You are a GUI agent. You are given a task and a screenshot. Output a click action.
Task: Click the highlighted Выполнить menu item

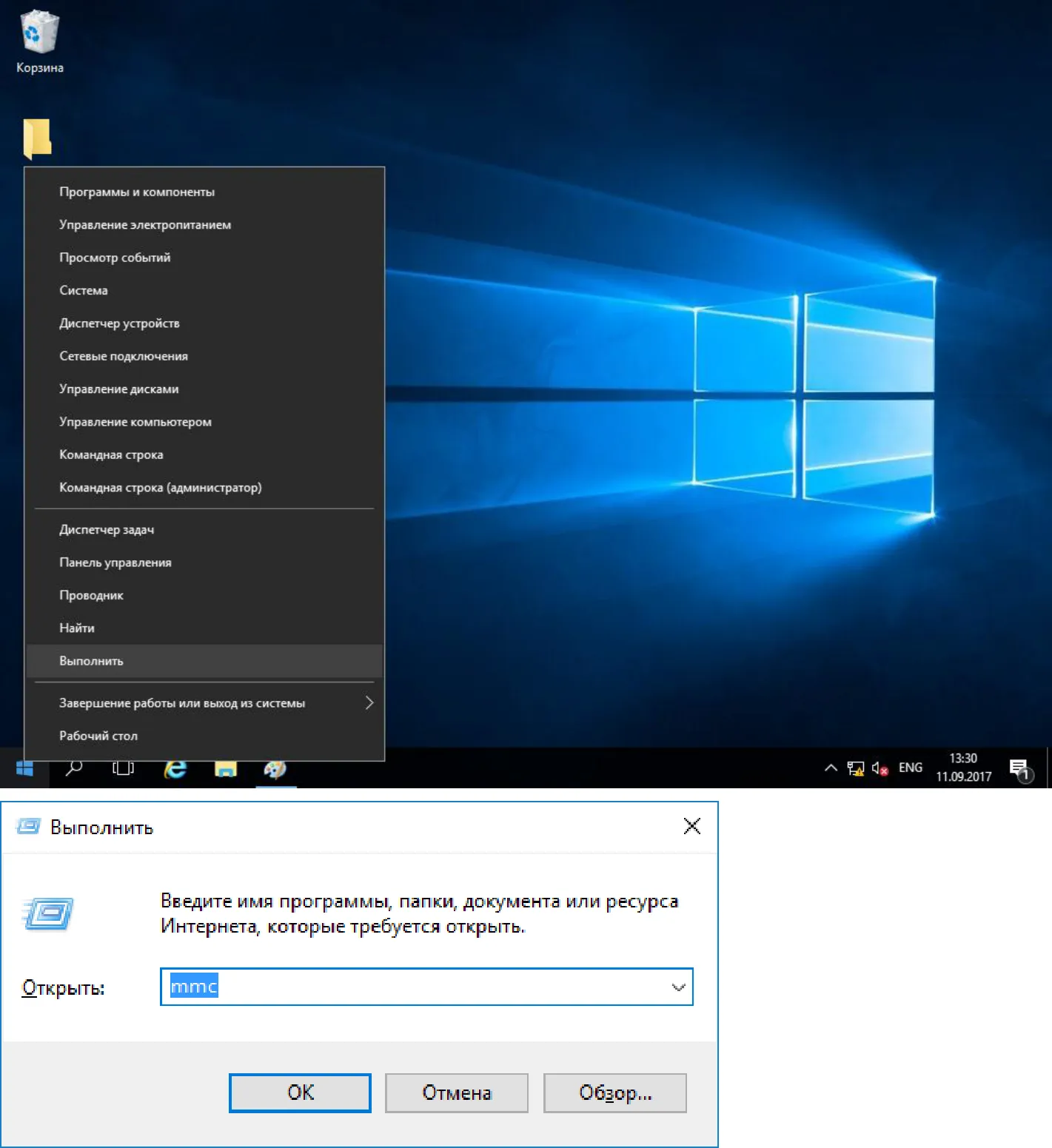tap(204, 661)
